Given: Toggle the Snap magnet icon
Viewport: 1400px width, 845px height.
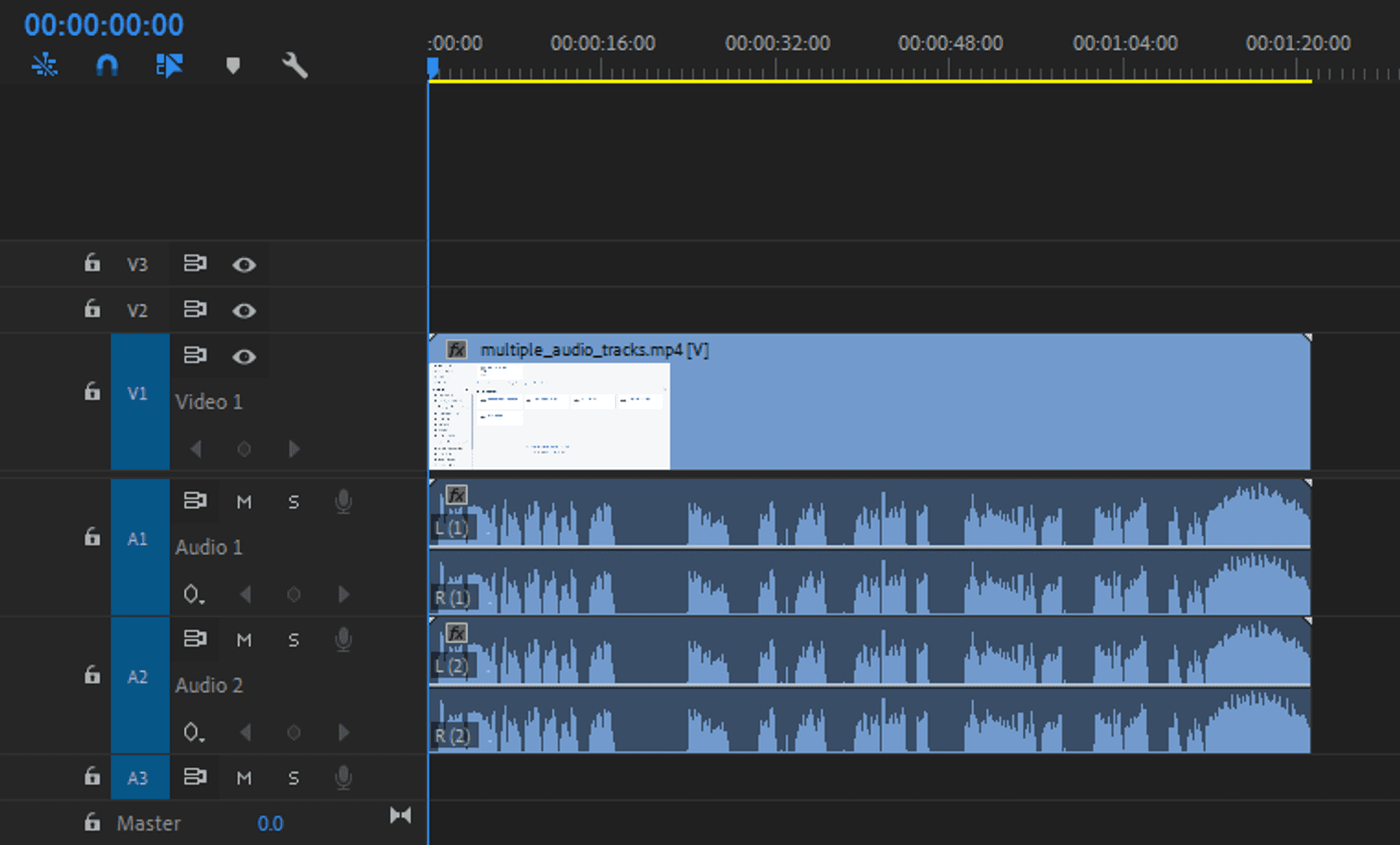Looking at the screenshot, I should 107,65.
